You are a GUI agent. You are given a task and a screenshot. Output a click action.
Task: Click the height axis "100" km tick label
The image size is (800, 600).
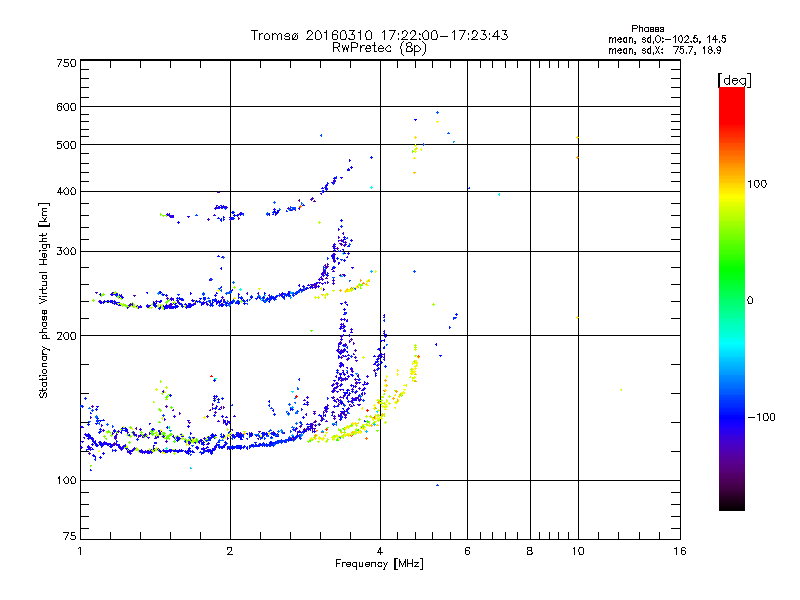click(66, 481)
